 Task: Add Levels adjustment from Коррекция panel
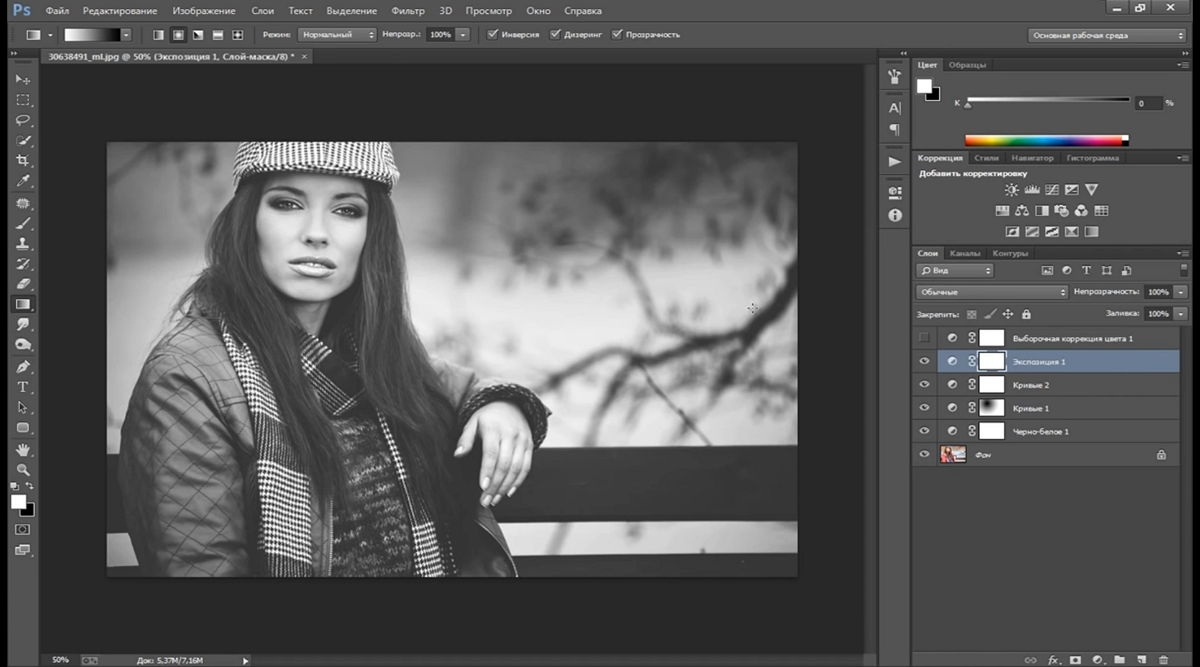1032,190
